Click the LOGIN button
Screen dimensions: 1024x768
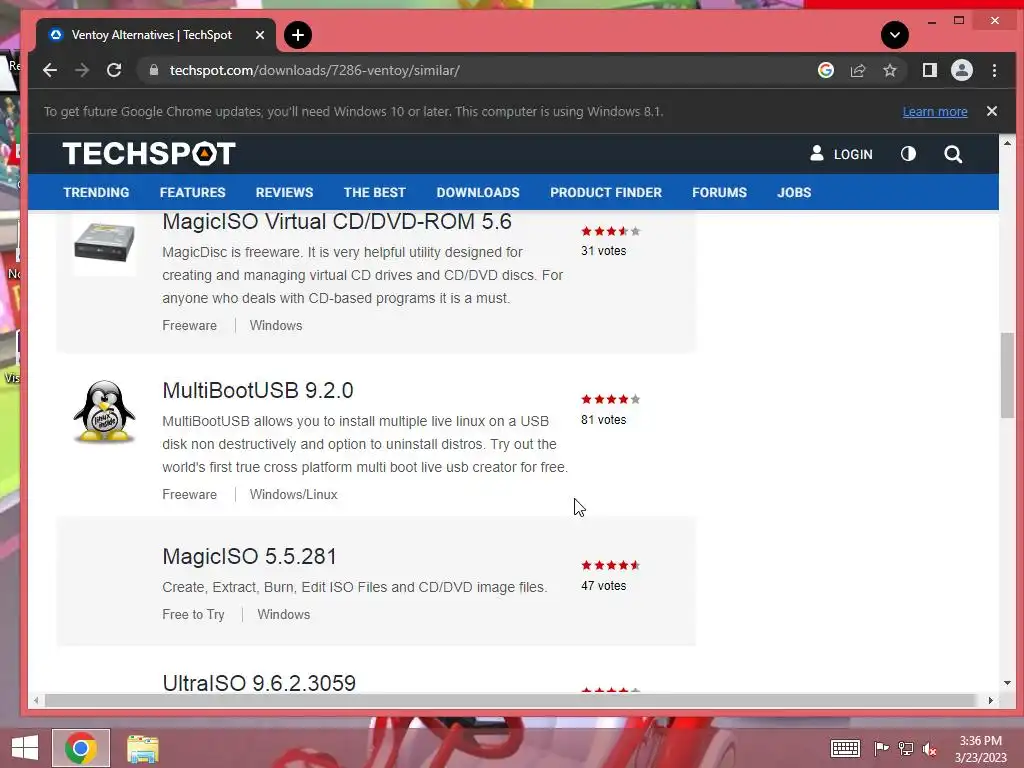tap(841, 154)
